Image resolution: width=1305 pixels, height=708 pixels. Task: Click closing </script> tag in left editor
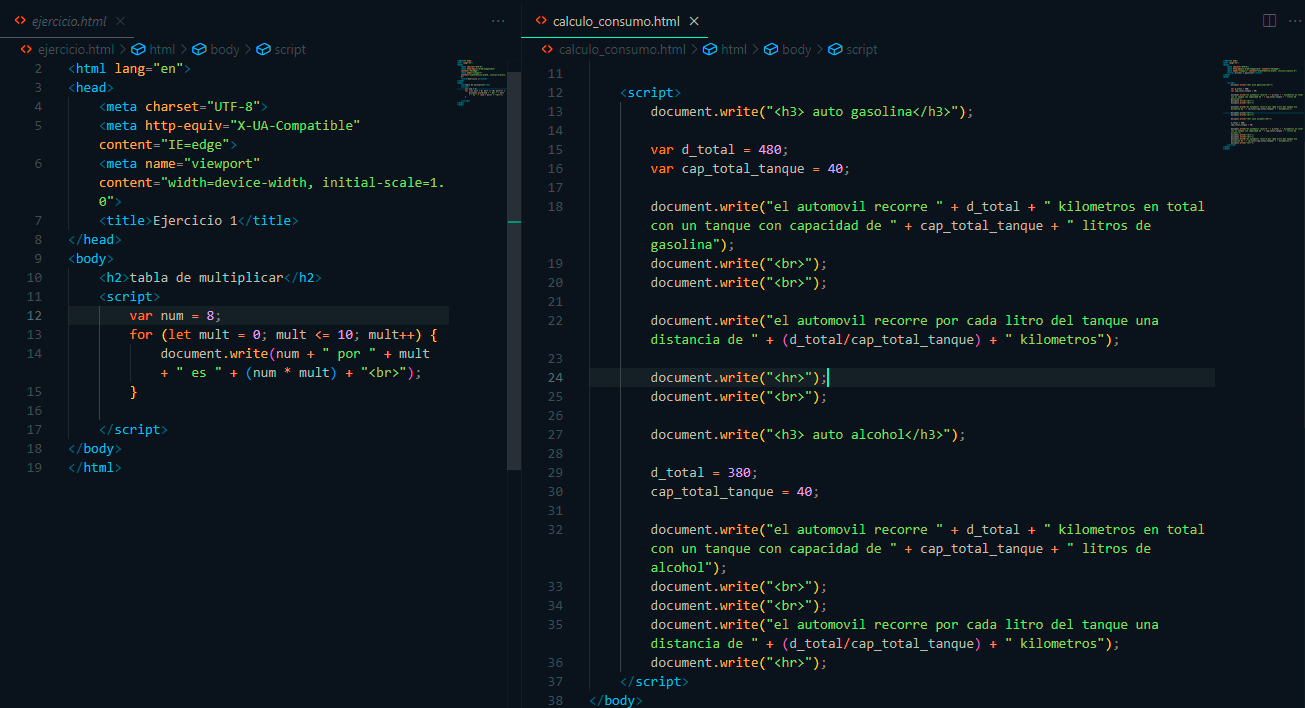(x=133, y=430)
